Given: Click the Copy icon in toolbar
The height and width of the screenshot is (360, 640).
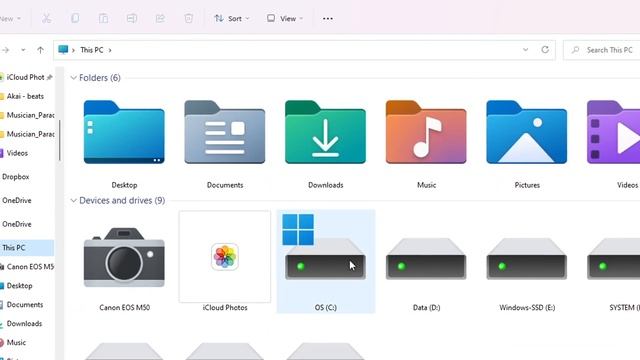Looking at the screenshot, I should point(75,18).
